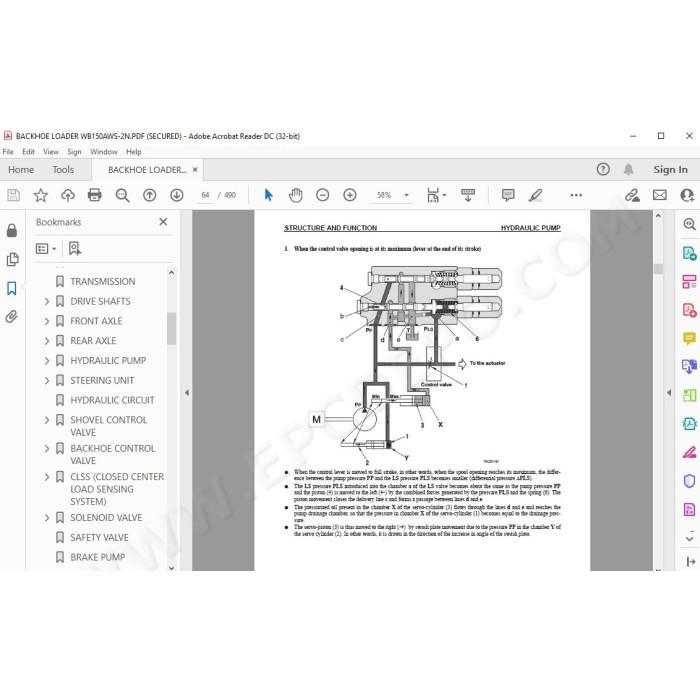700x700 pixels.
Task: Add the star bookmark favorite icon
Action: coord(41,195)
